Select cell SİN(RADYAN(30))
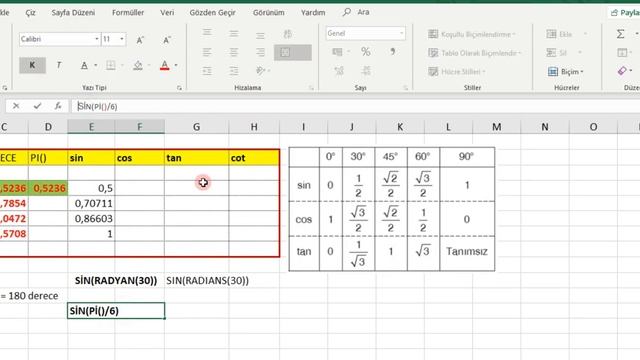The height and width of the screenshot is (360, 640). [116, 281]
